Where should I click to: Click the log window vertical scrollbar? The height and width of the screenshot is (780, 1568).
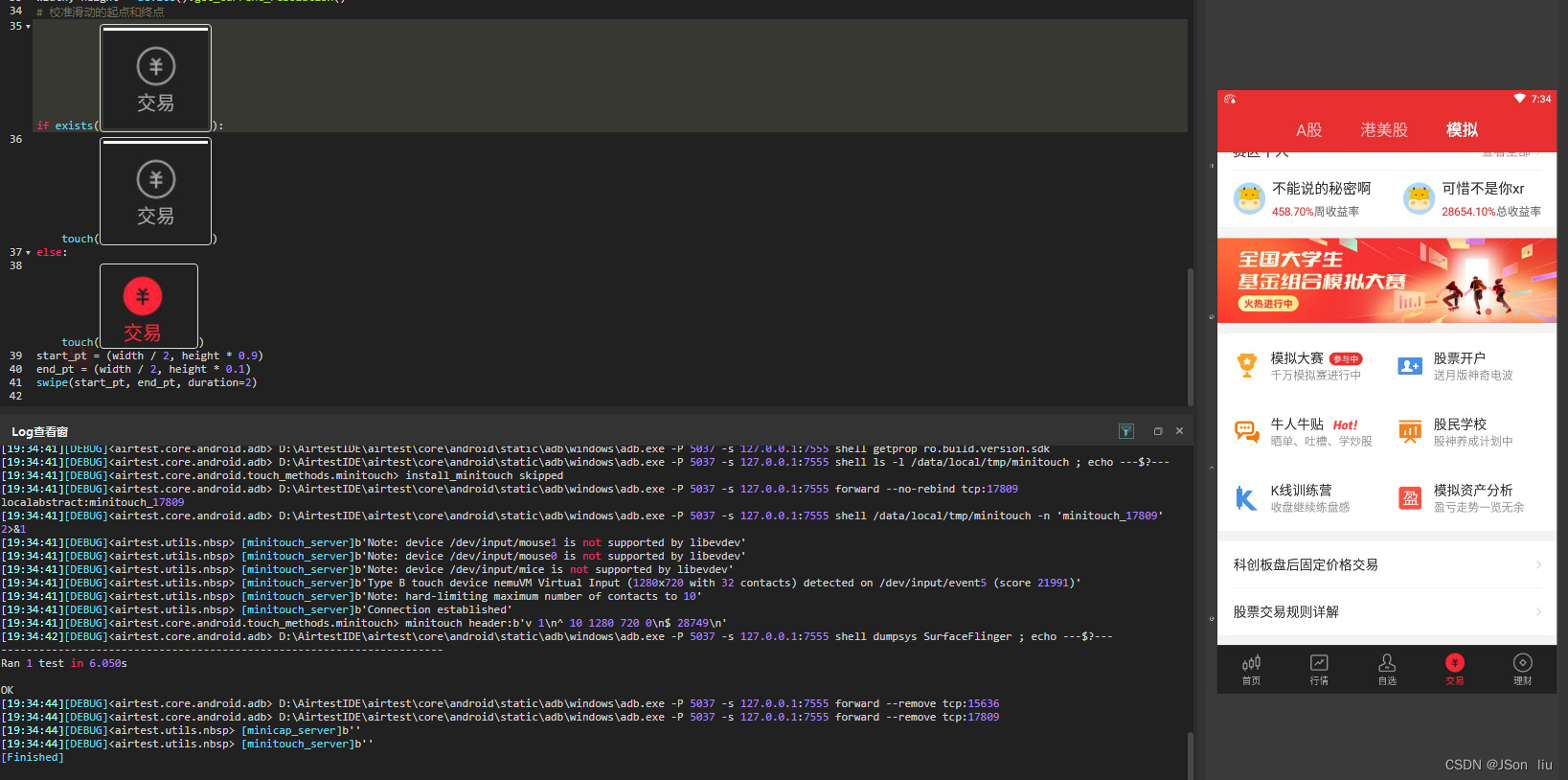tap(1191, 755)
